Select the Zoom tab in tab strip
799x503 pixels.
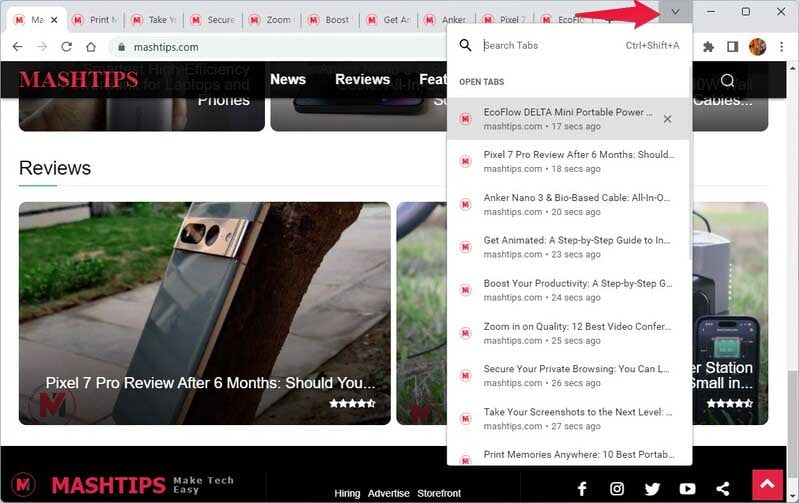pos(272,20)
